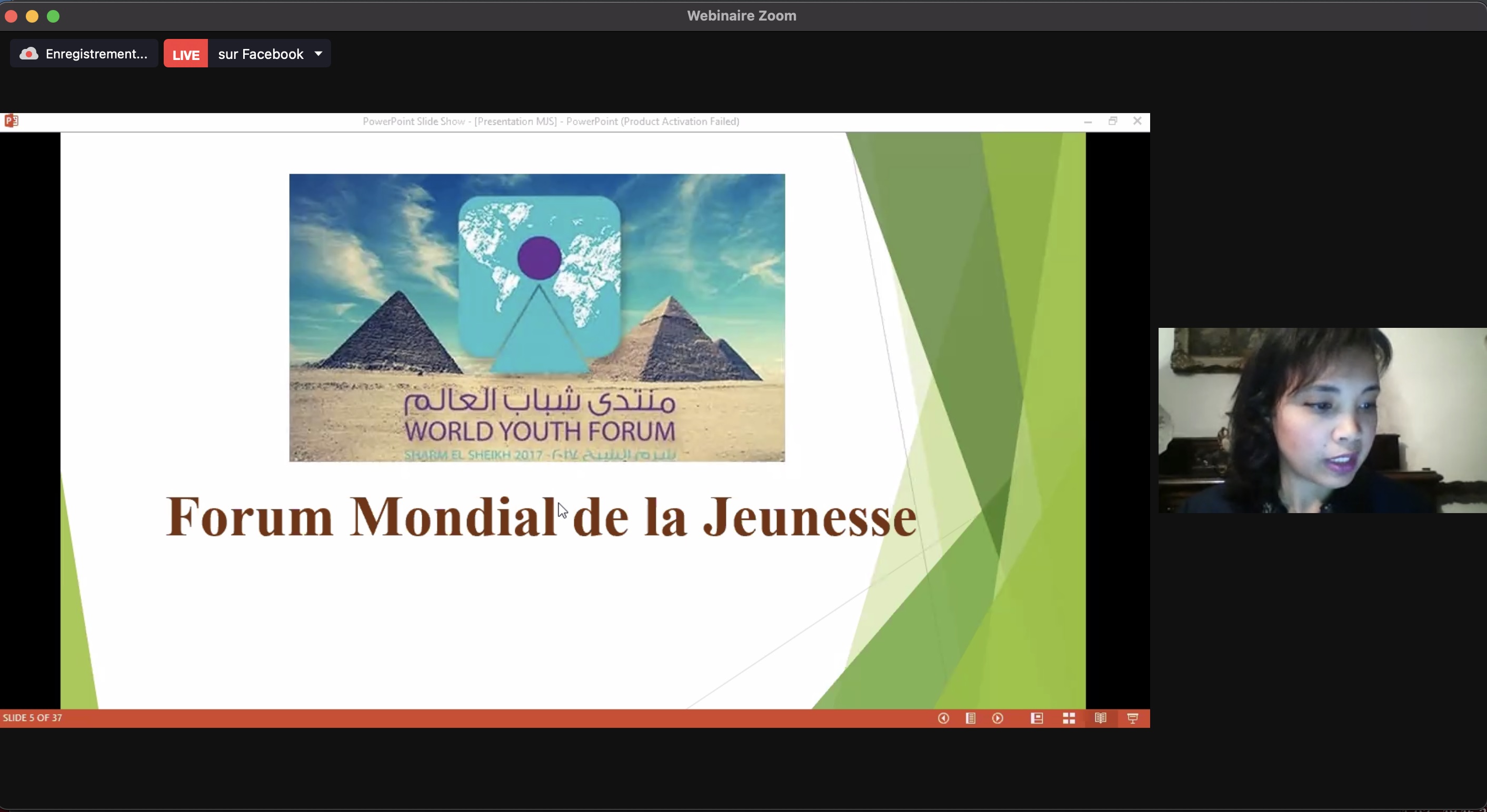
Task: Click the cloud recording icon
Action: 29,54
